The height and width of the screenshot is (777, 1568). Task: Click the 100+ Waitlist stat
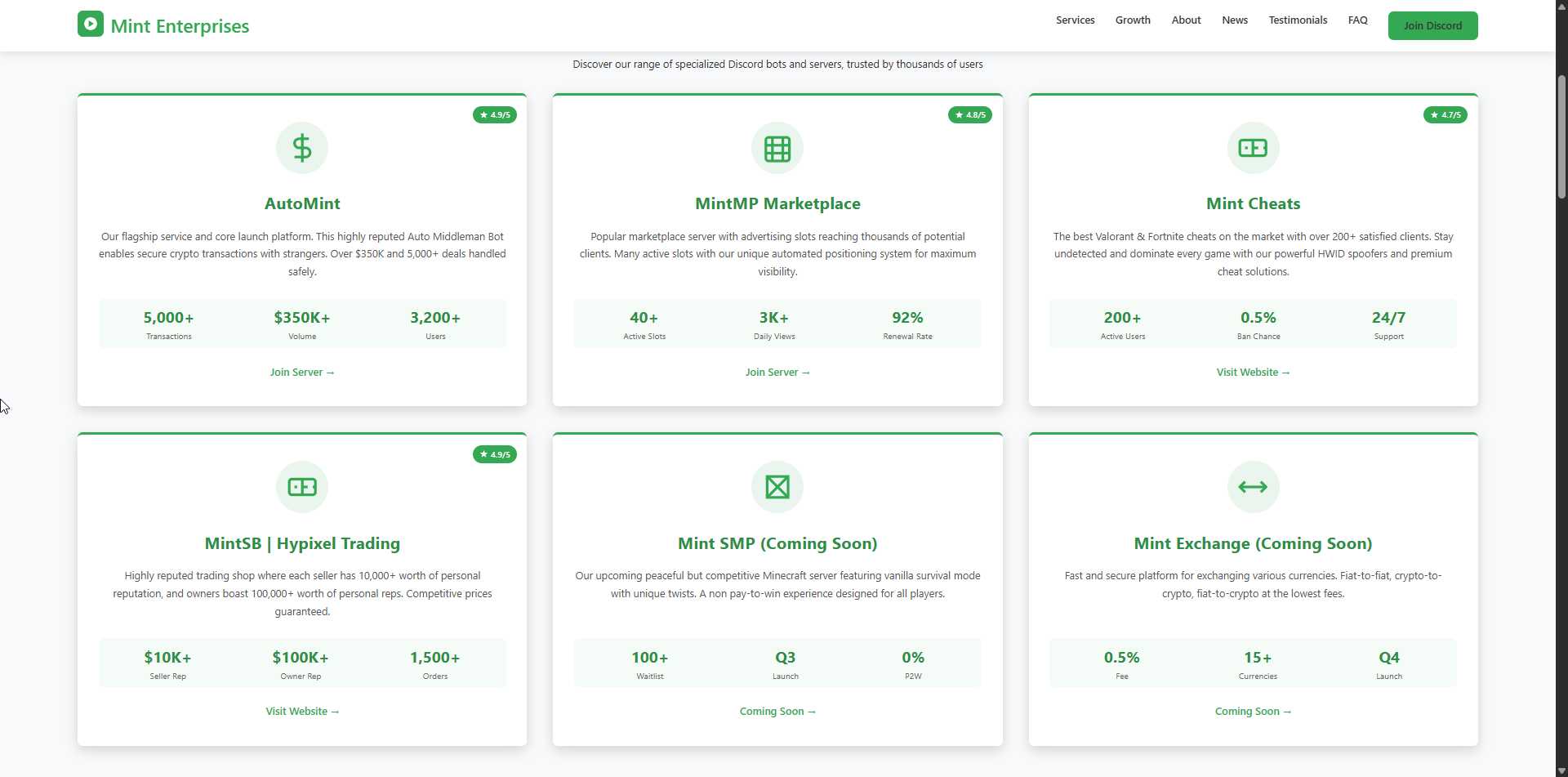[650, 664]
